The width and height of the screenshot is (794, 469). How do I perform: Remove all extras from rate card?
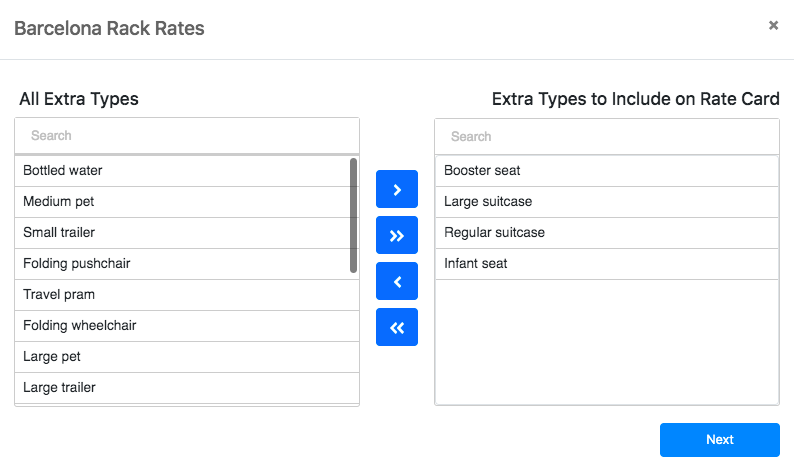click(396, 327)
